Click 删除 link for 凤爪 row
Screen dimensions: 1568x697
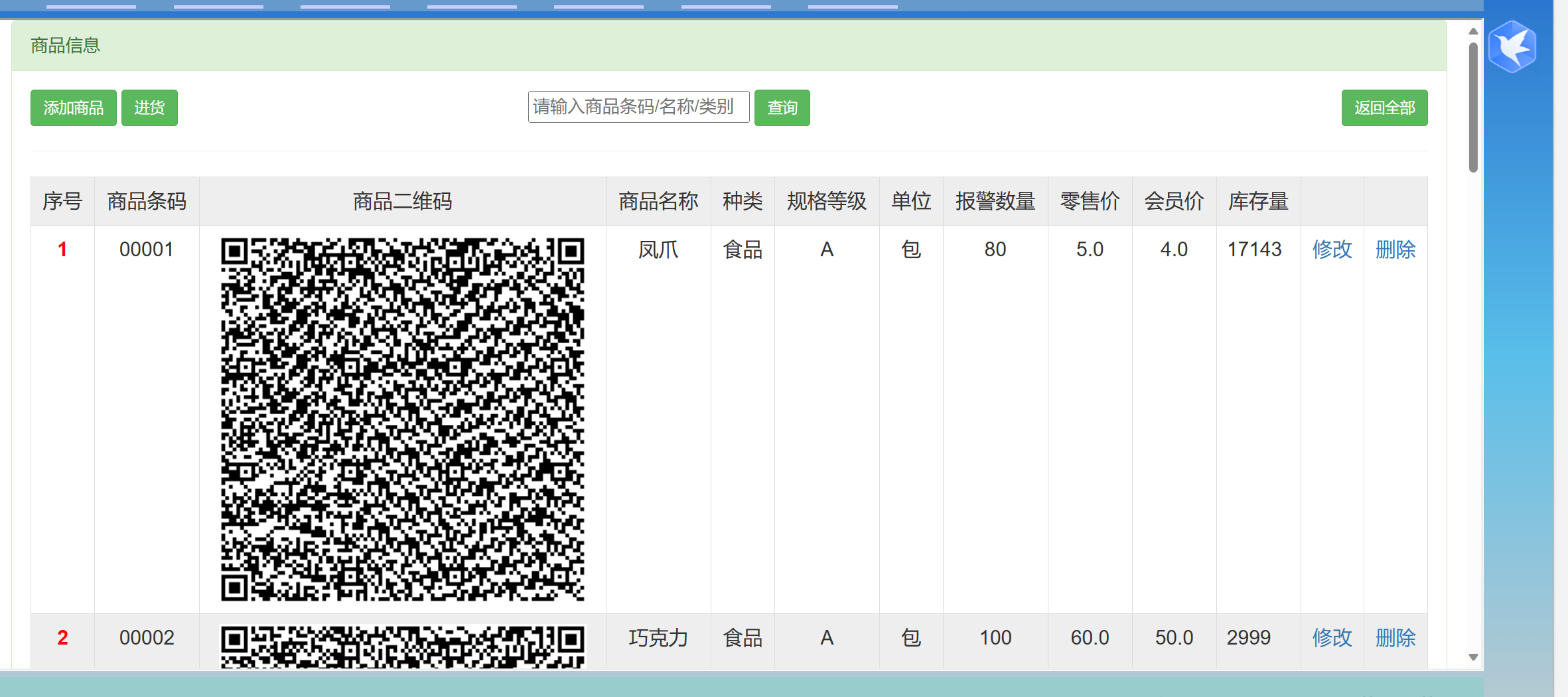click(x=1395, y=250)
